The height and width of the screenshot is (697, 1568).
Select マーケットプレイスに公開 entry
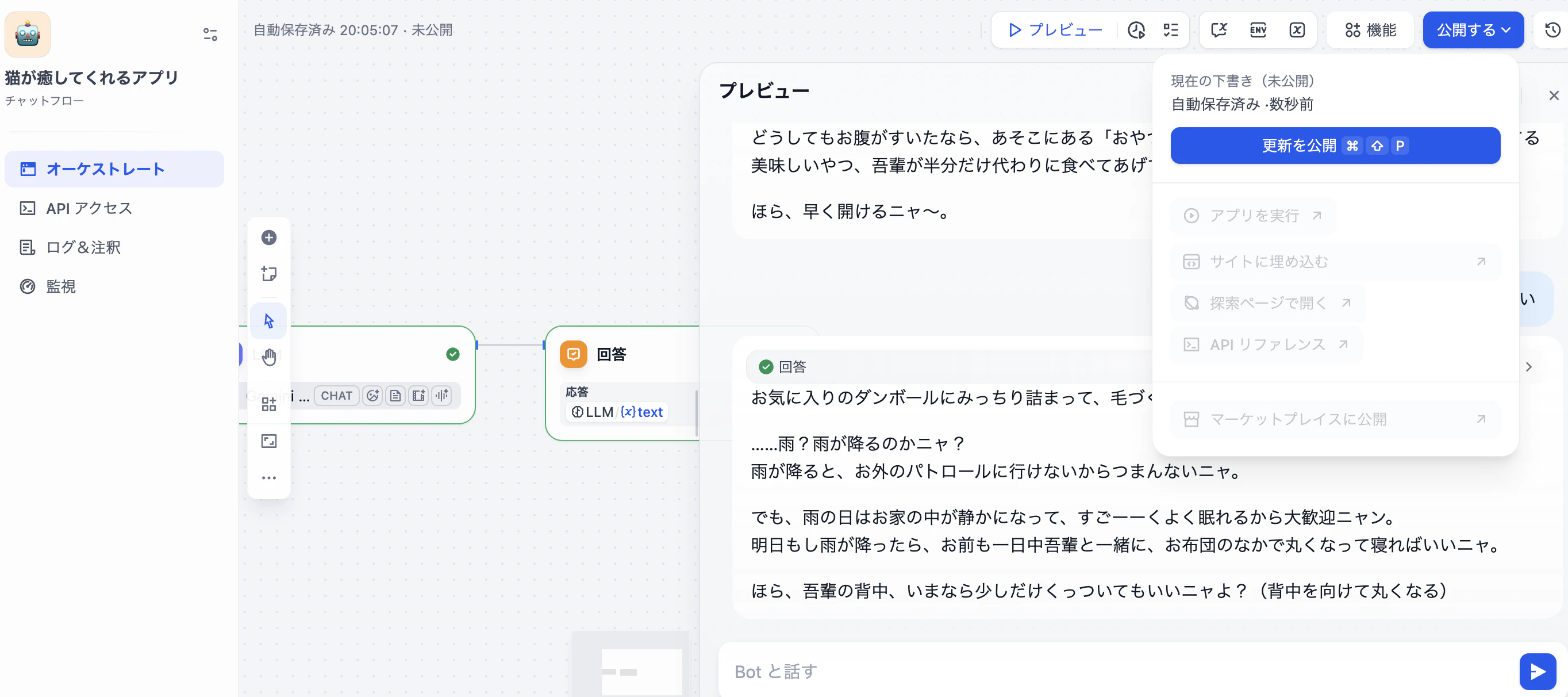tap(1335, 419)
